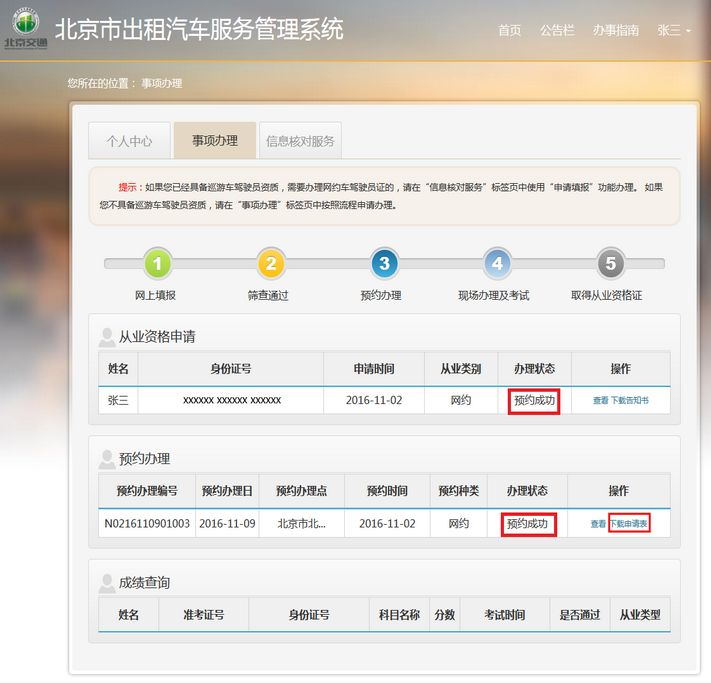This screenshot has width=711, height=683.
Task: Open the 张三 user dropdown menu
Action: (x=674, y=30)
